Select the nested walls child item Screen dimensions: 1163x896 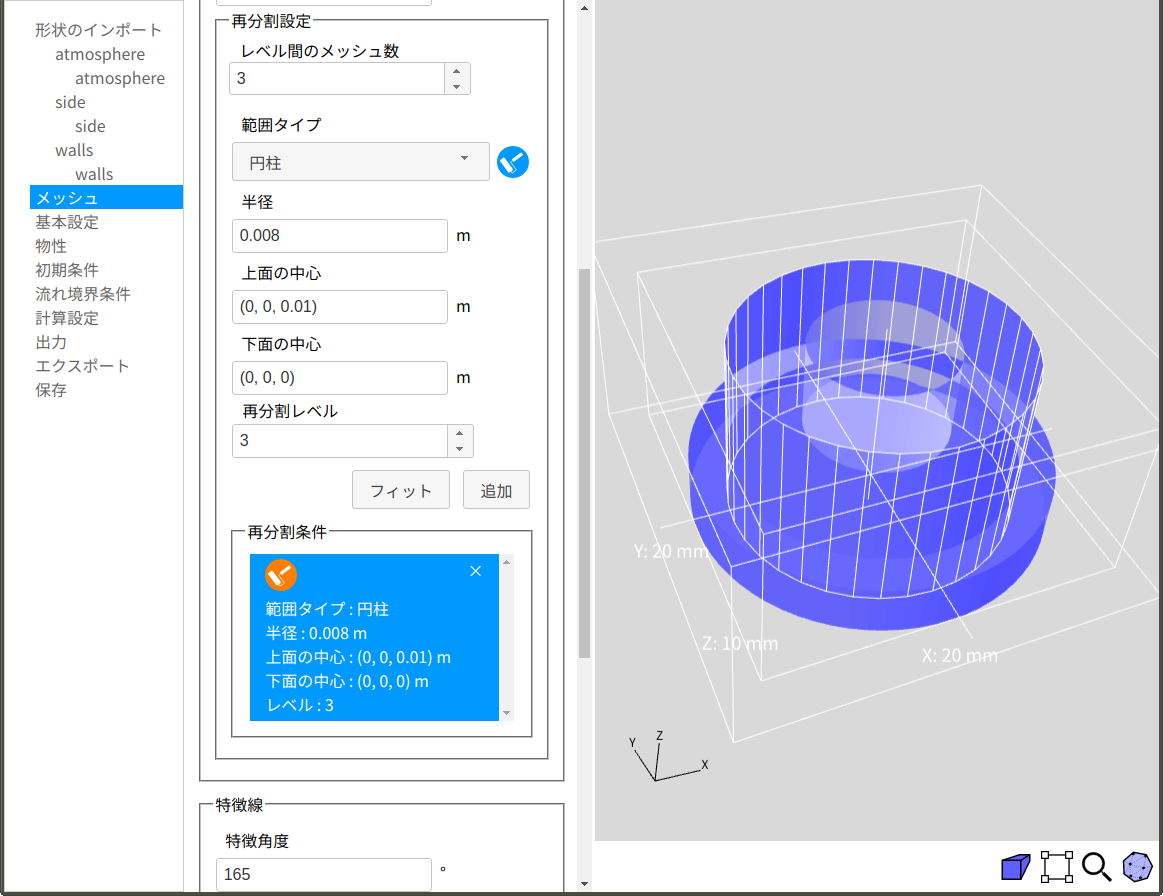tap(94, 174)
